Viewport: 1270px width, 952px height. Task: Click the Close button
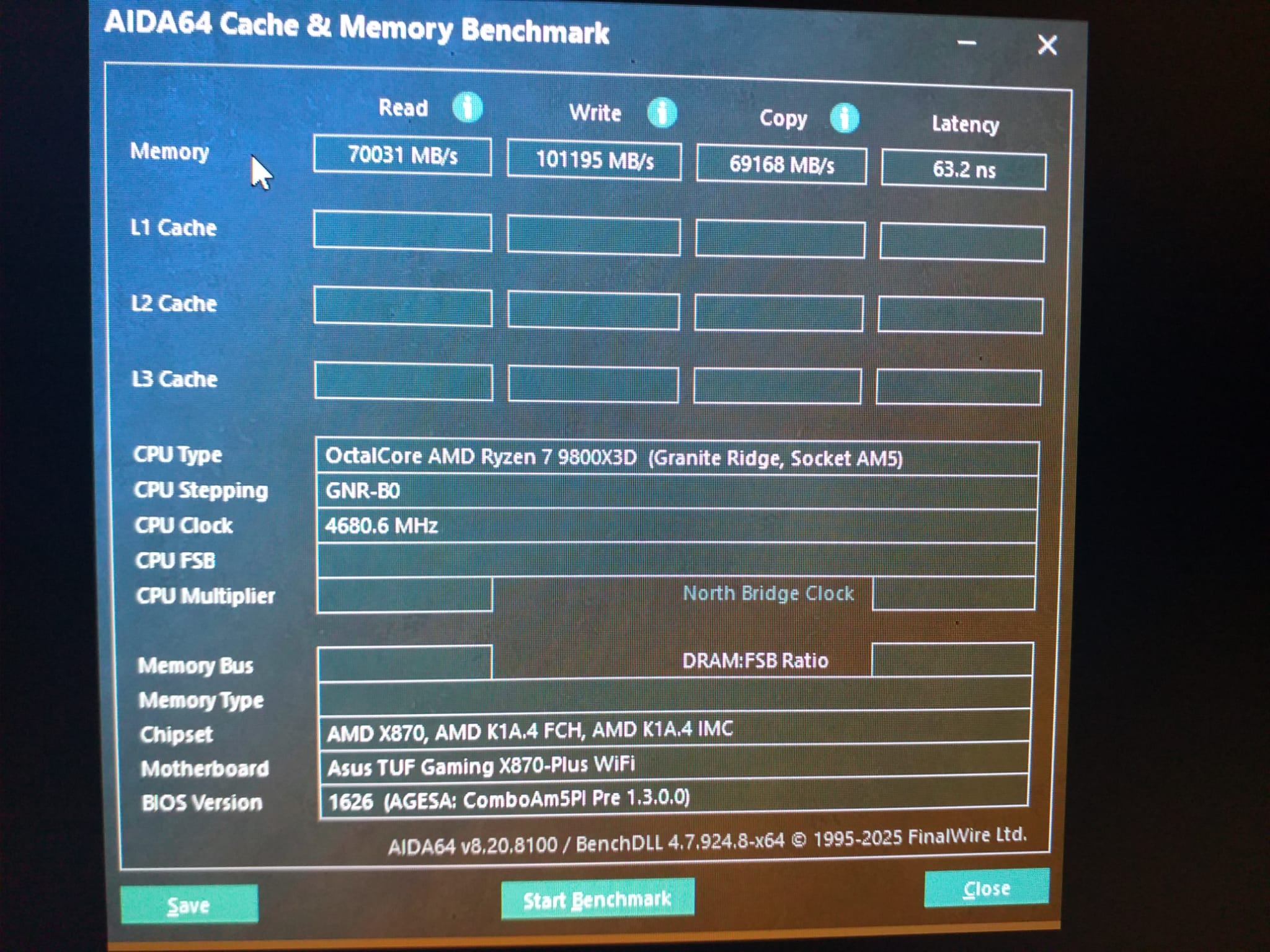[987, 888]
